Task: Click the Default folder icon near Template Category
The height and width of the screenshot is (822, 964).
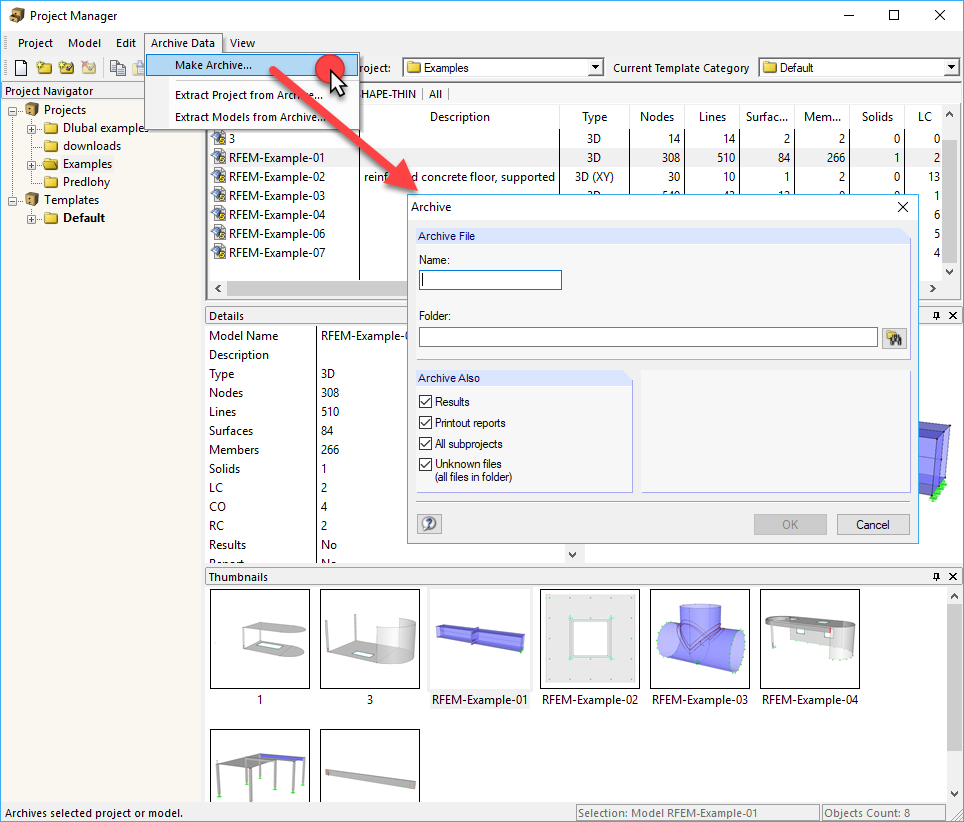Action: click(772, 67)
